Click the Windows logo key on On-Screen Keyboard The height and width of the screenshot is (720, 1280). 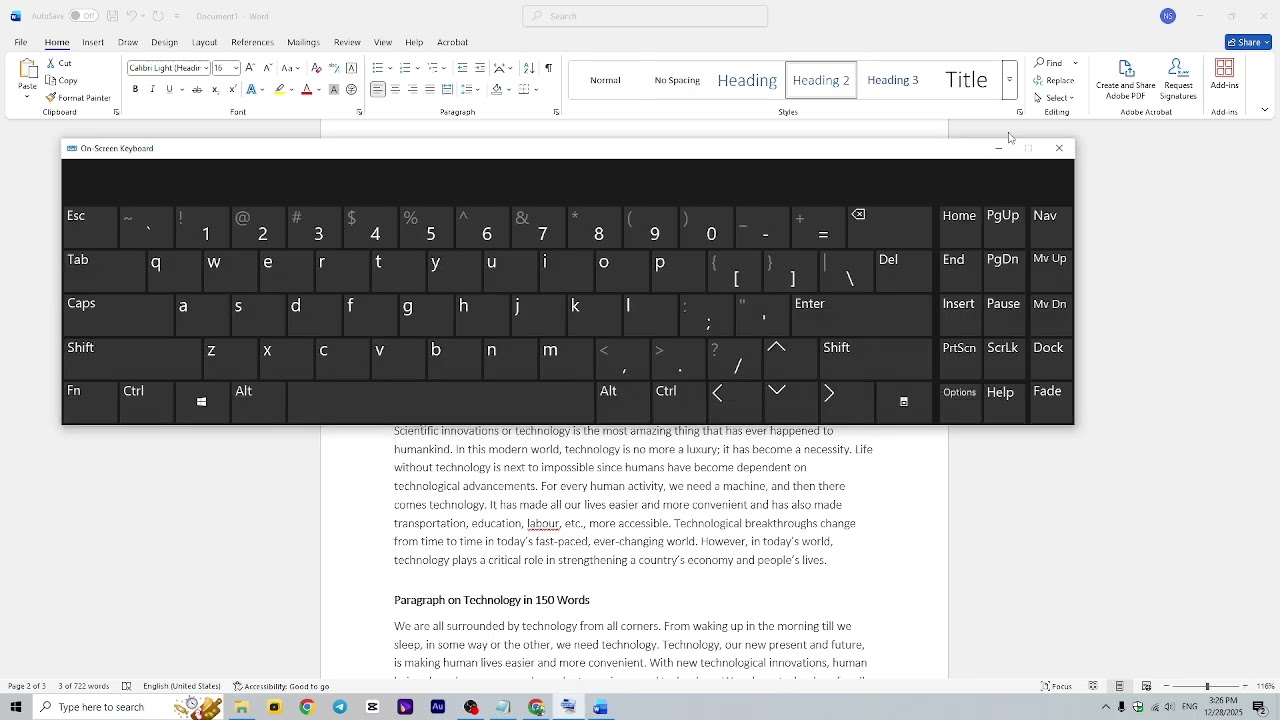(x=202, y=403)
